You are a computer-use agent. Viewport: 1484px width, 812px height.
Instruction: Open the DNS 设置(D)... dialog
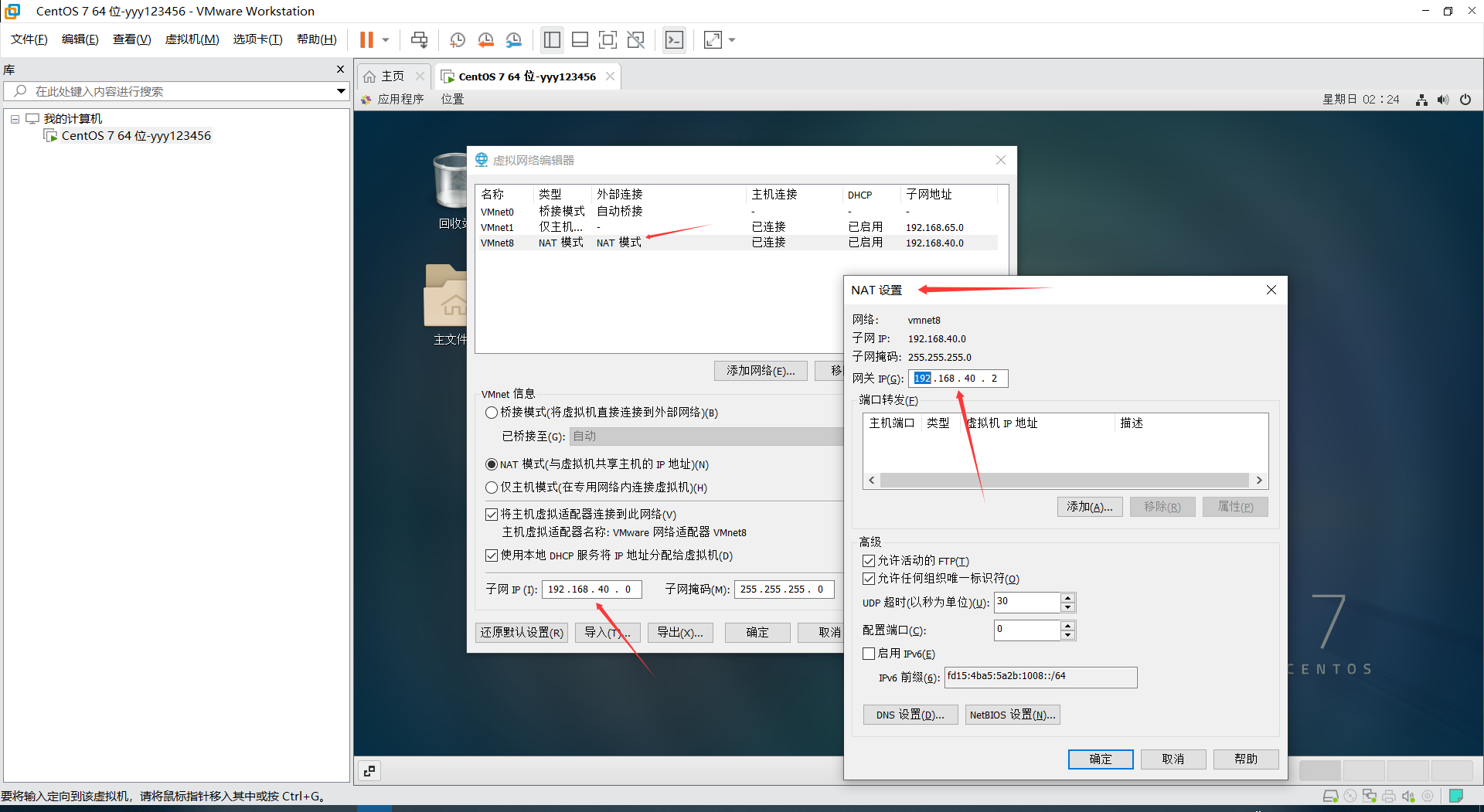click(x=910, y=715)
